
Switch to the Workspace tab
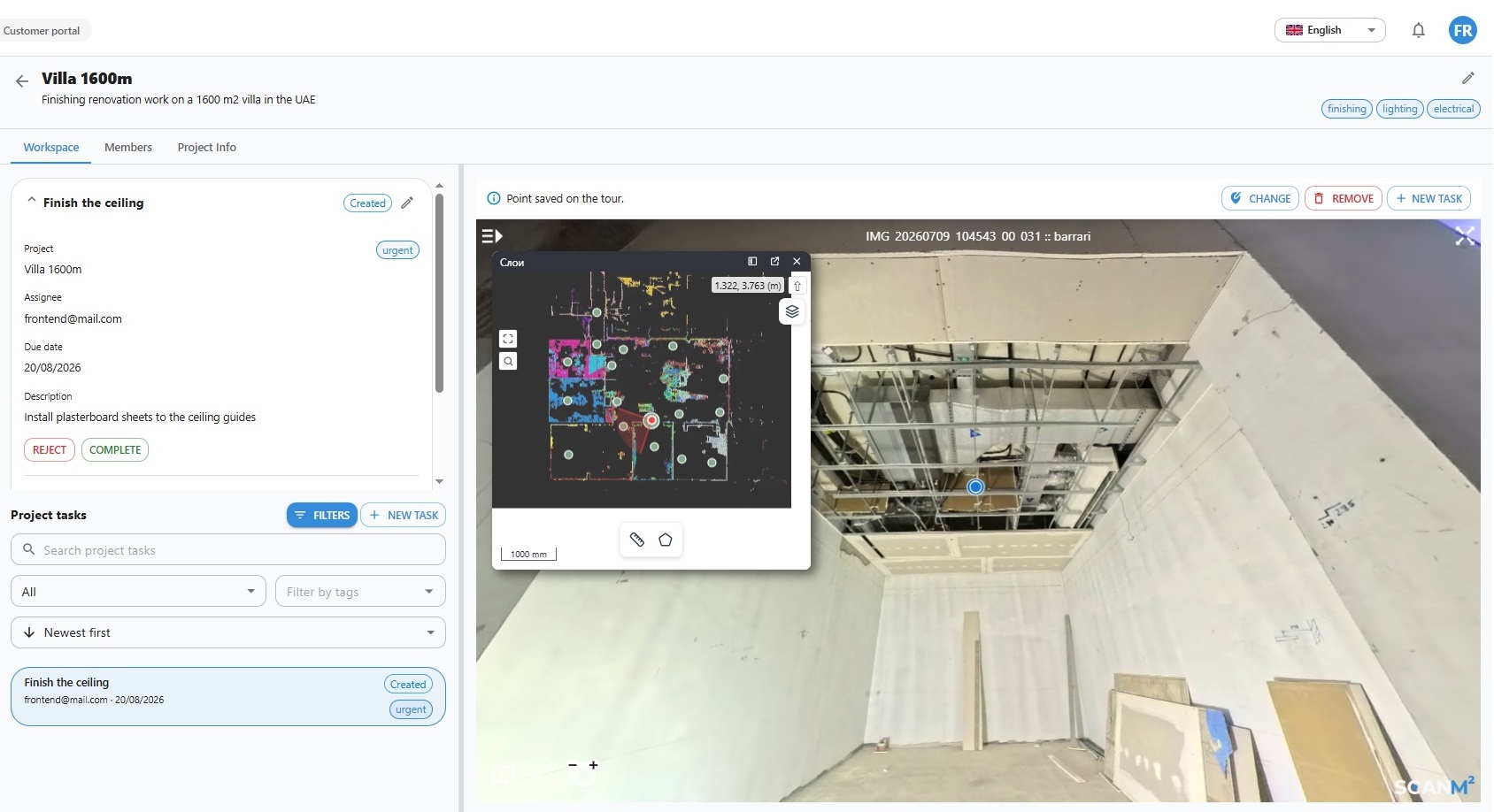point(51,148)
